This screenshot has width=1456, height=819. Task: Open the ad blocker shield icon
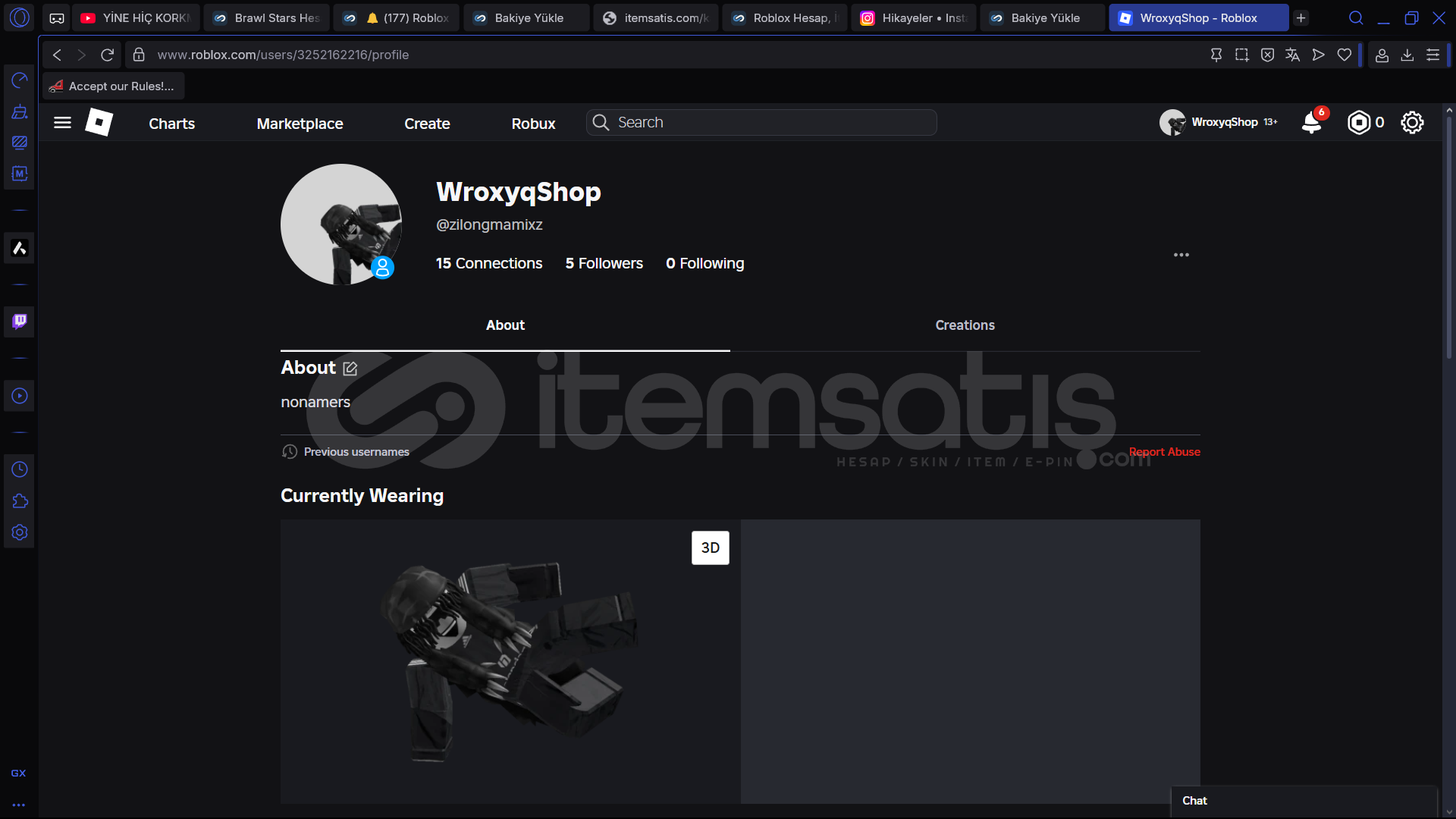(1267, 55)
